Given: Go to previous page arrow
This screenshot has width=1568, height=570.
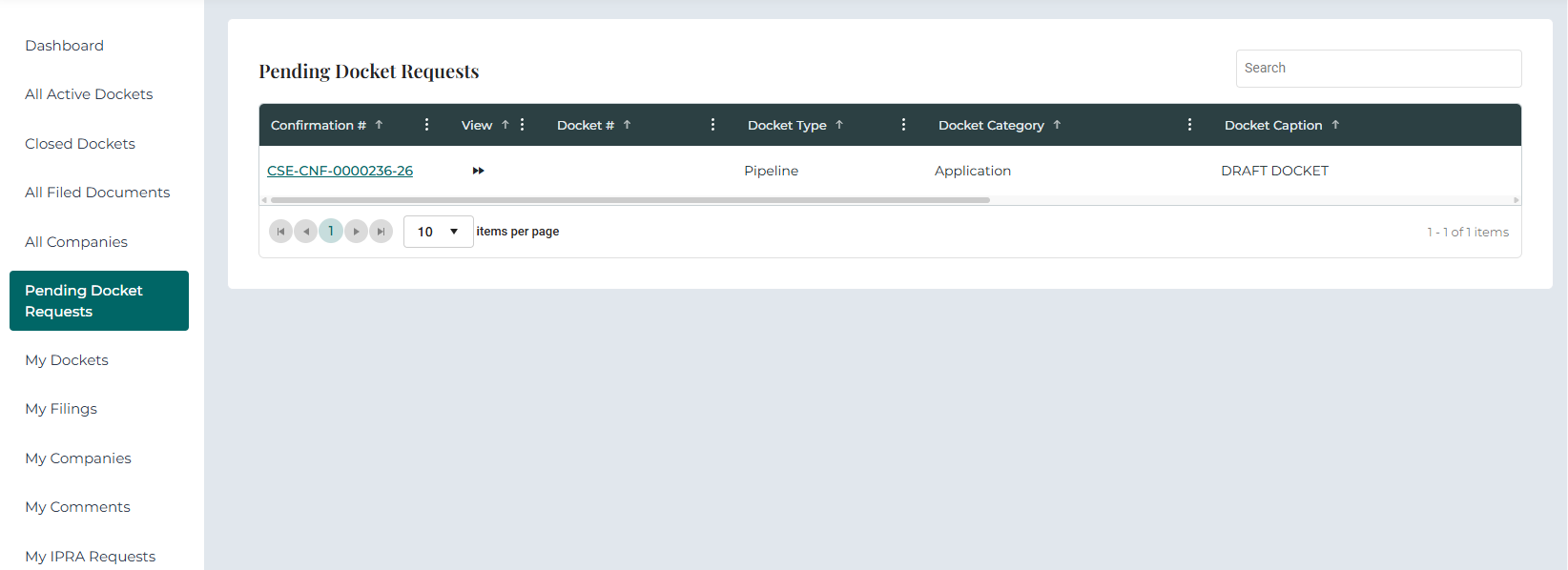Looking at the screenshot, I should [x=305, y=232].
